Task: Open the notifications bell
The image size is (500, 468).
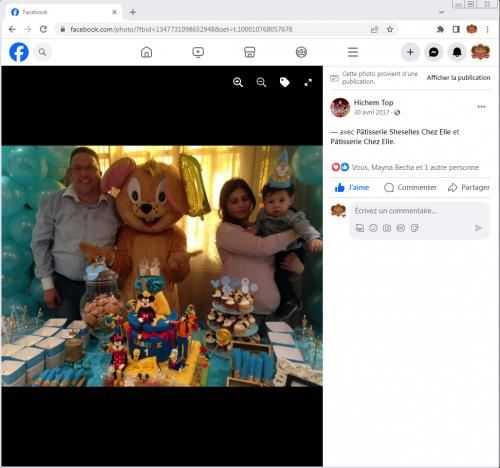Action: pos(457,52)
